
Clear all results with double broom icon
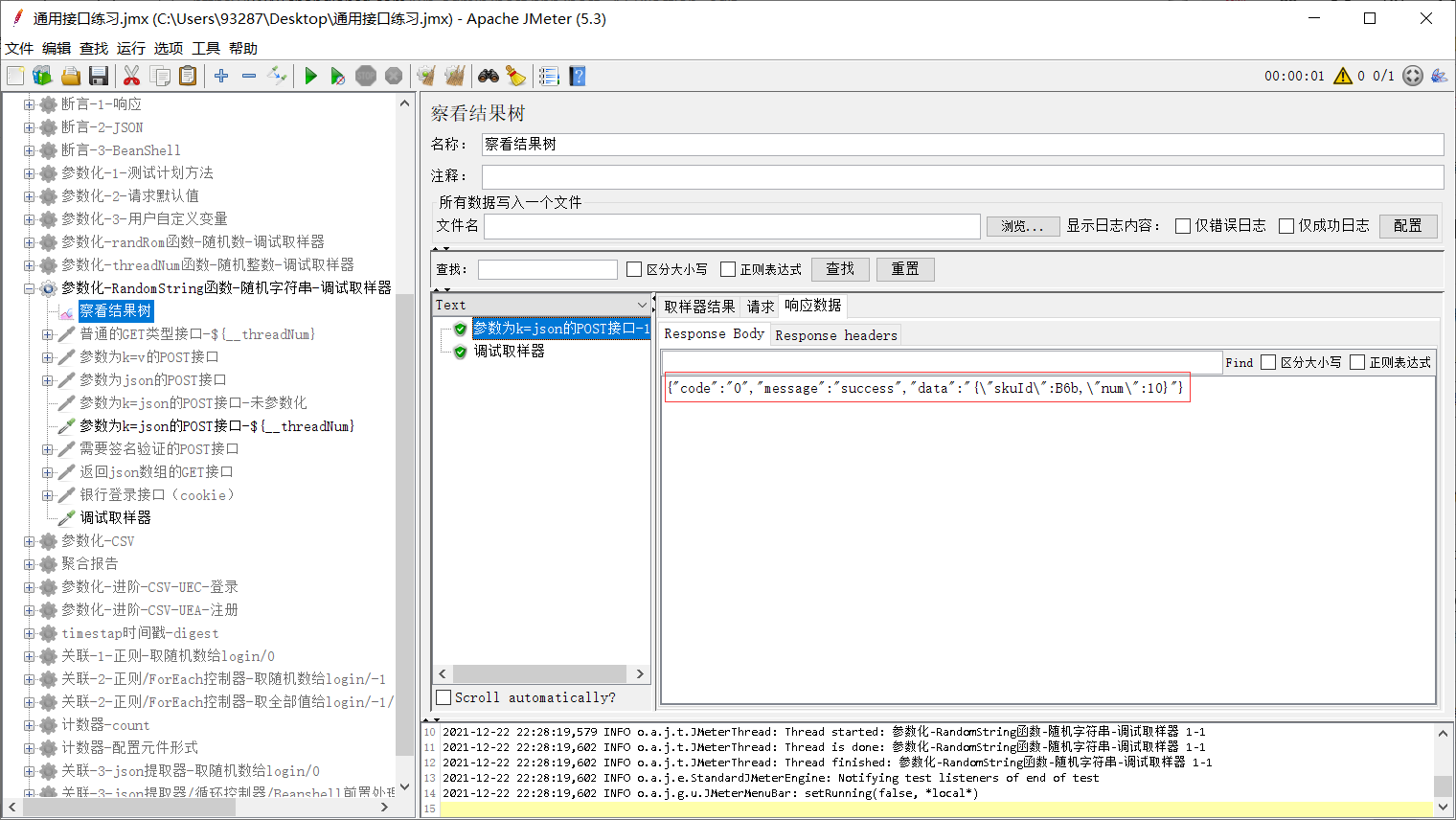[x=455, y=76]
